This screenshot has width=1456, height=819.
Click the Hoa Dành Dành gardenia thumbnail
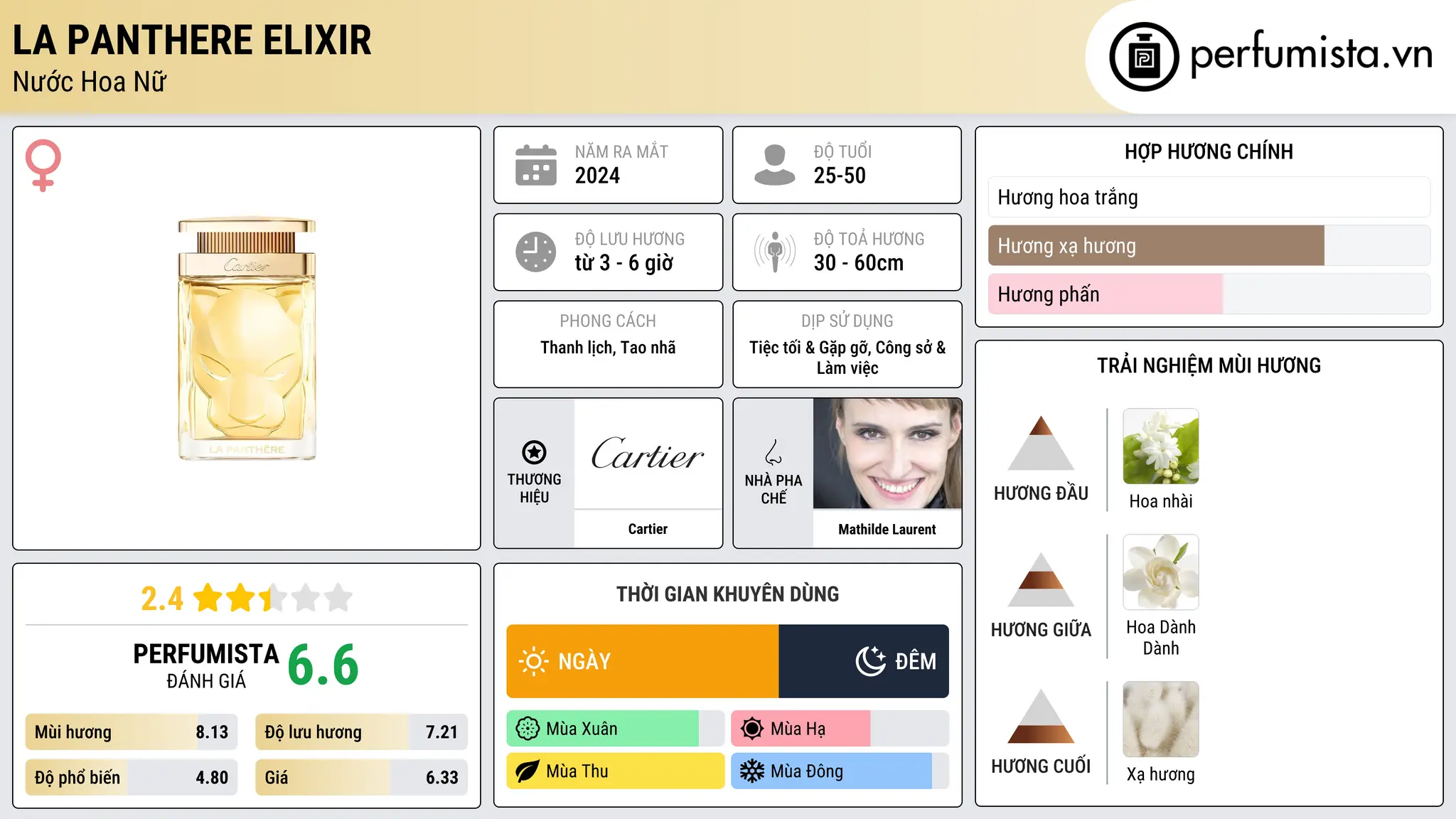point(1161,572)
